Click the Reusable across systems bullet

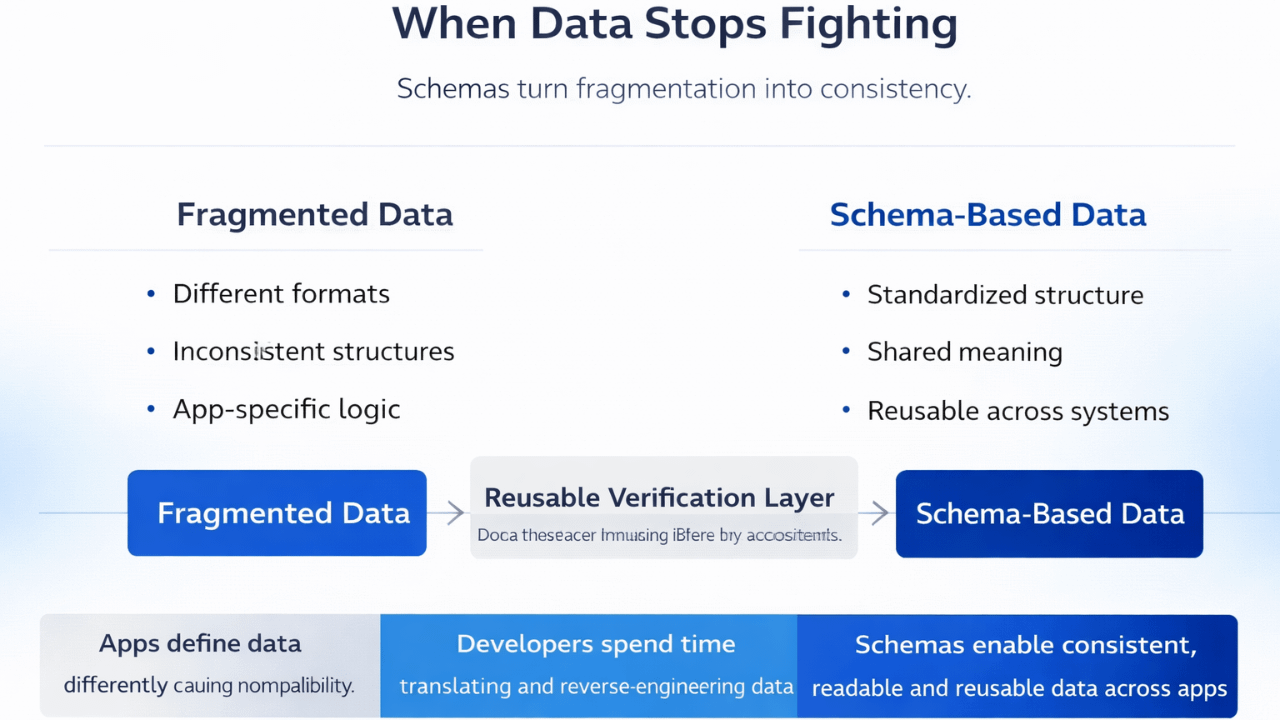point(1018,411)
